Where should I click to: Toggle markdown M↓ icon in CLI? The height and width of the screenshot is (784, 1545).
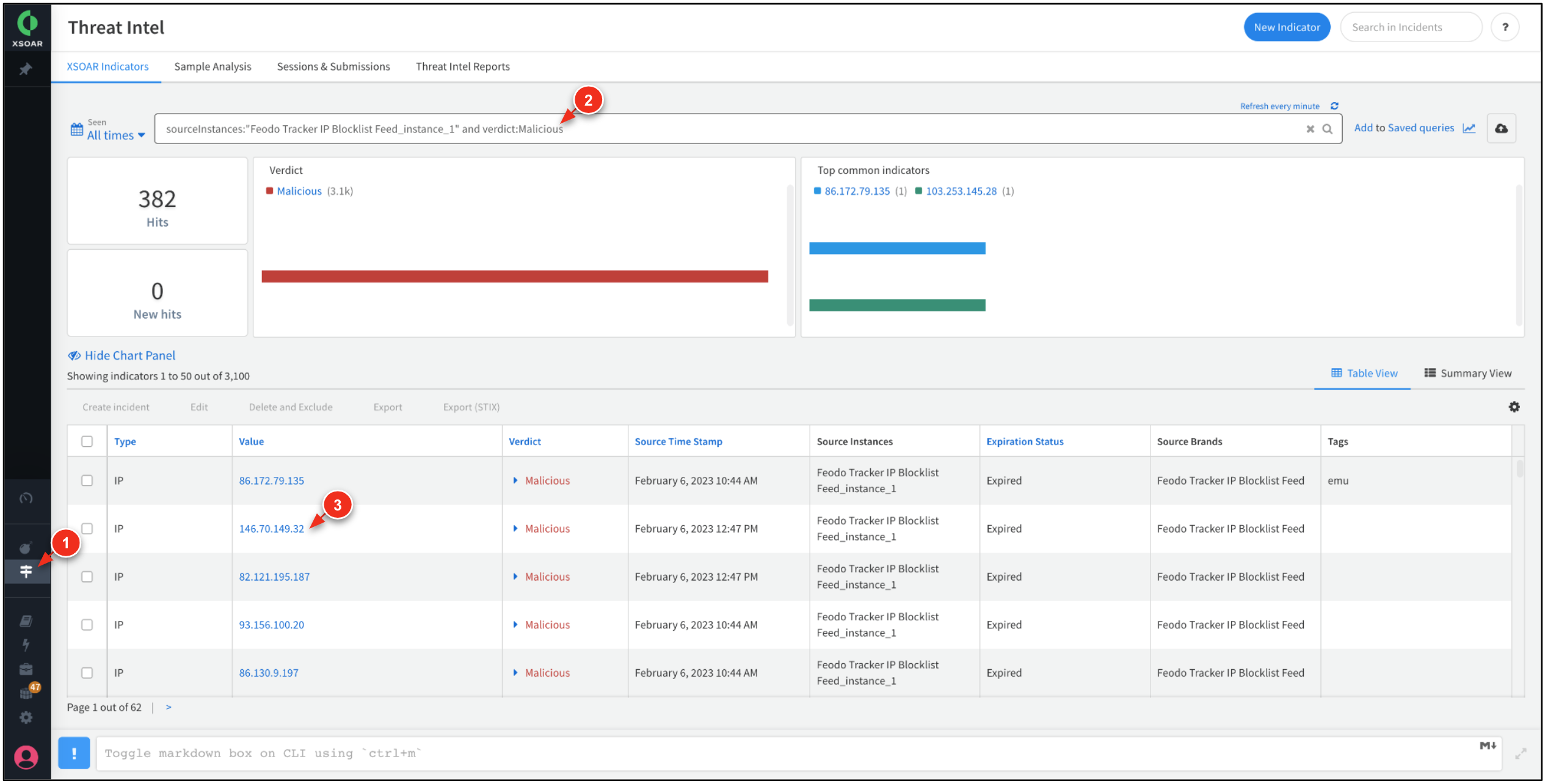pos(1488,746)
